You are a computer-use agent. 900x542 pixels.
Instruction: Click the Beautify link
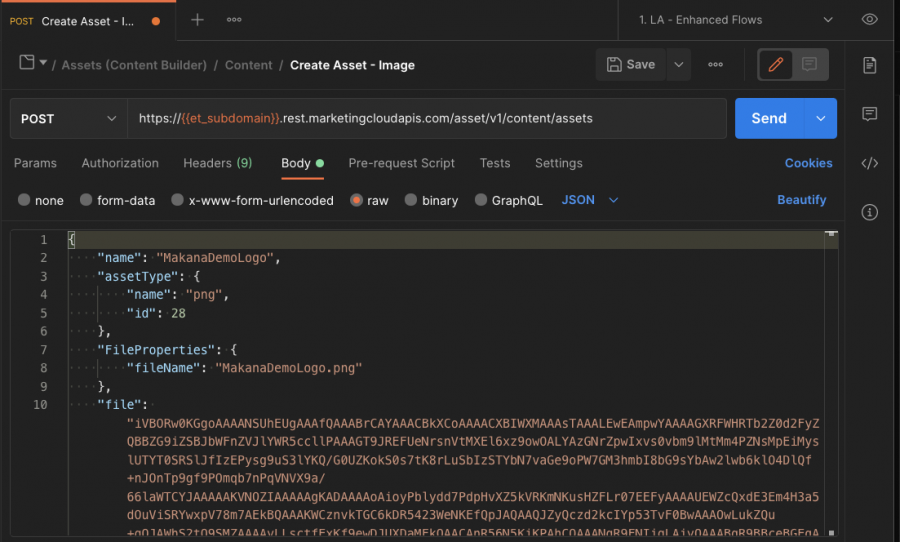[x=801, y=200]
